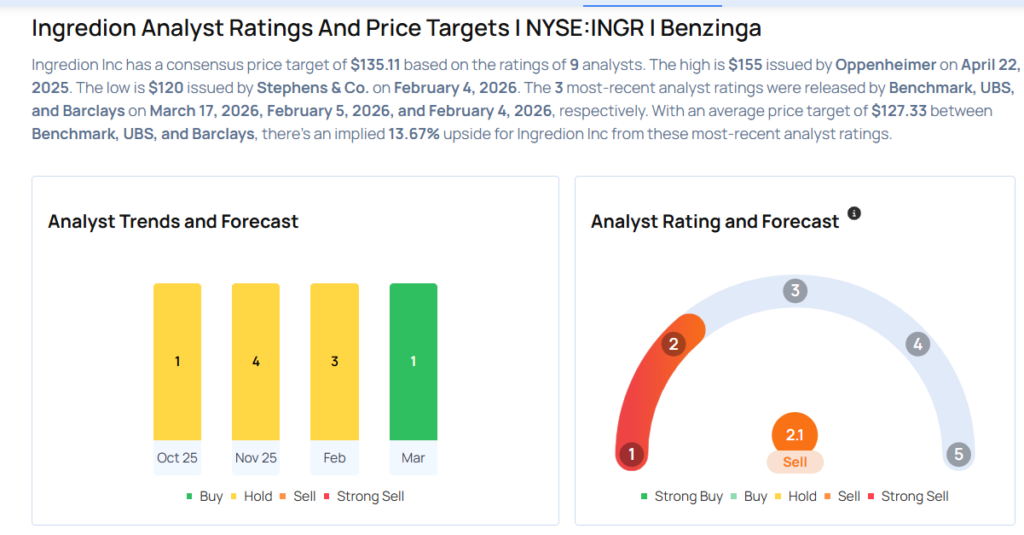Click gauge marker number 1
Image resolution: width=1024 pixels, height=535 pixels.
tap(631, 455)
